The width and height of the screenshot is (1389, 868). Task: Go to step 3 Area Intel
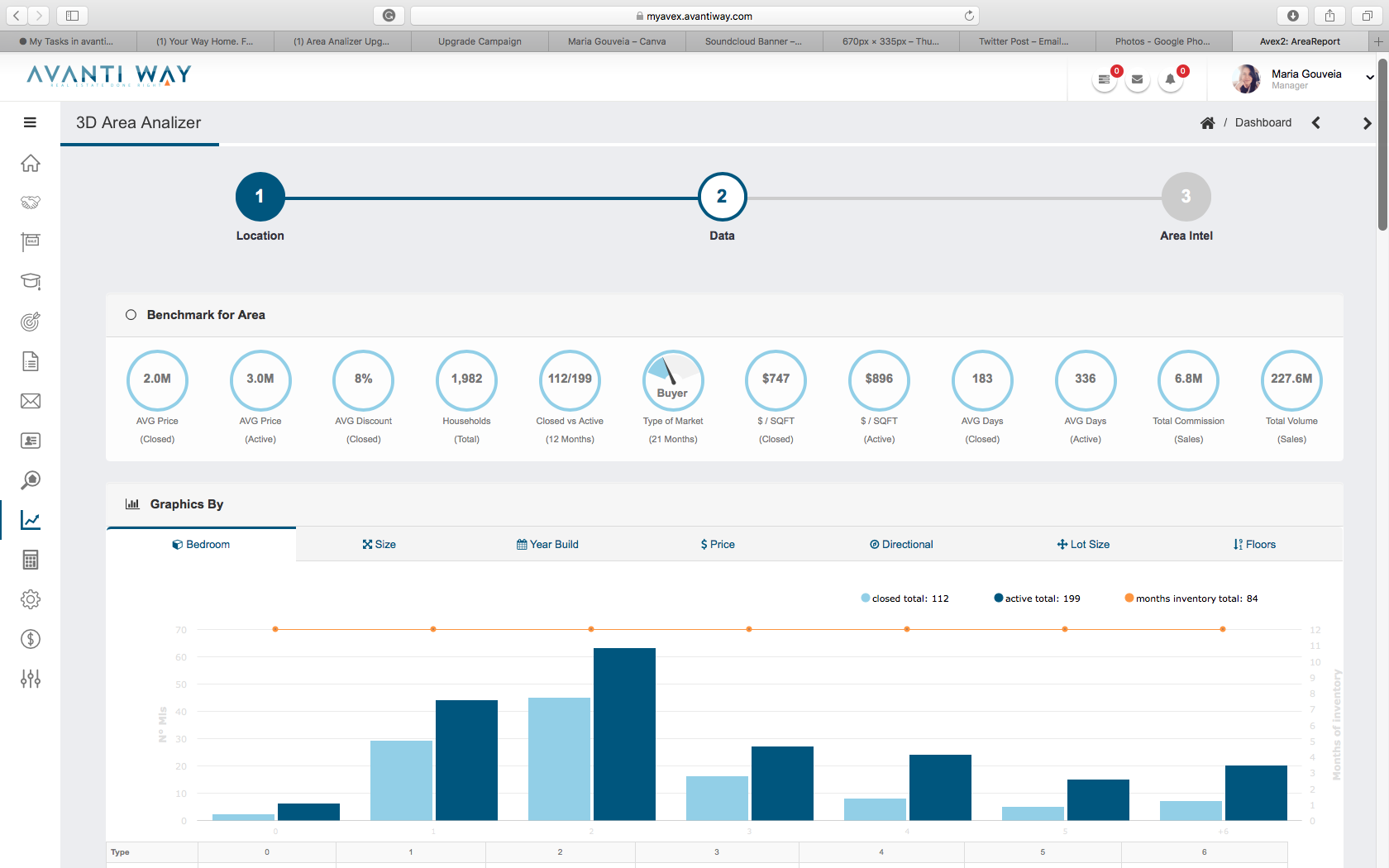pos(1186,197)
